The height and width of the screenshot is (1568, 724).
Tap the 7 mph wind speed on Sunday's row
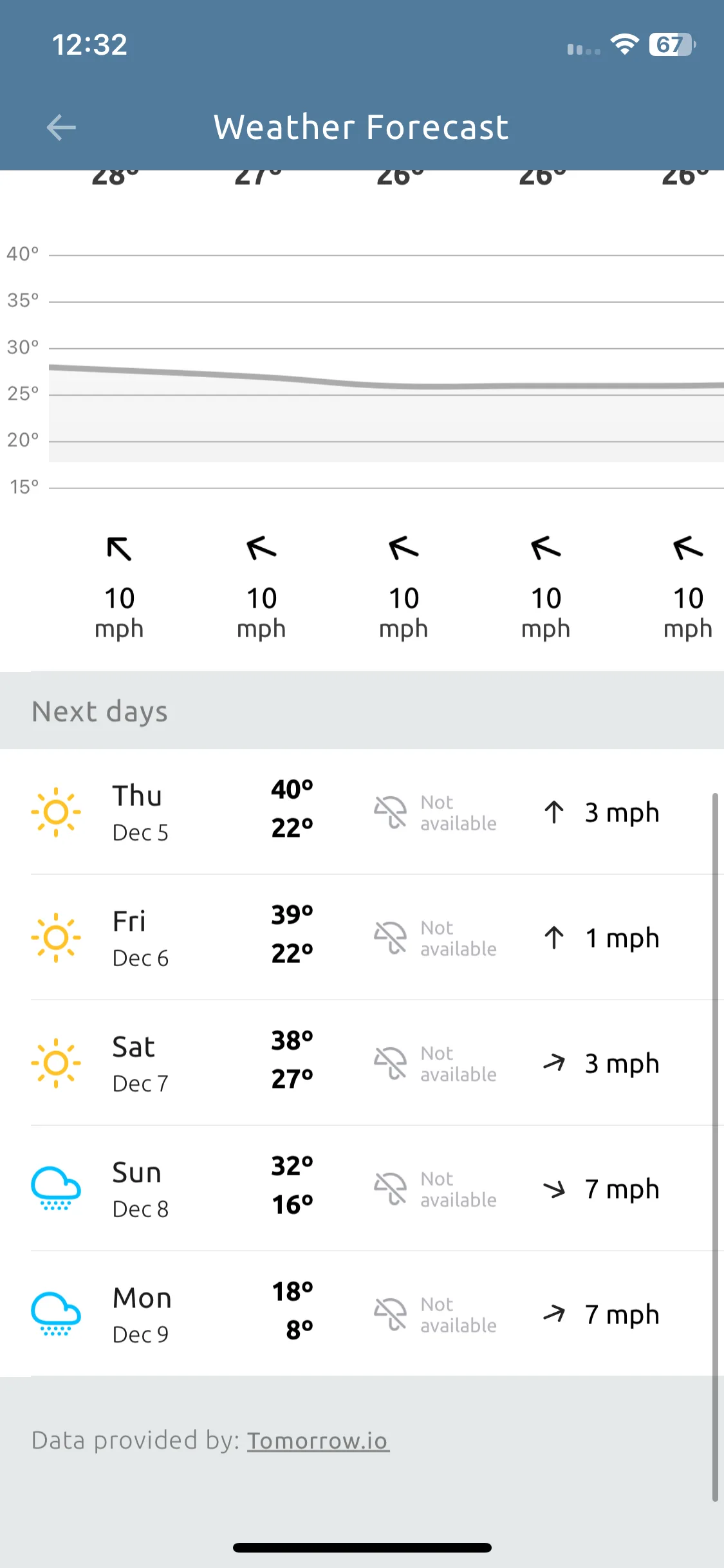622,1189
